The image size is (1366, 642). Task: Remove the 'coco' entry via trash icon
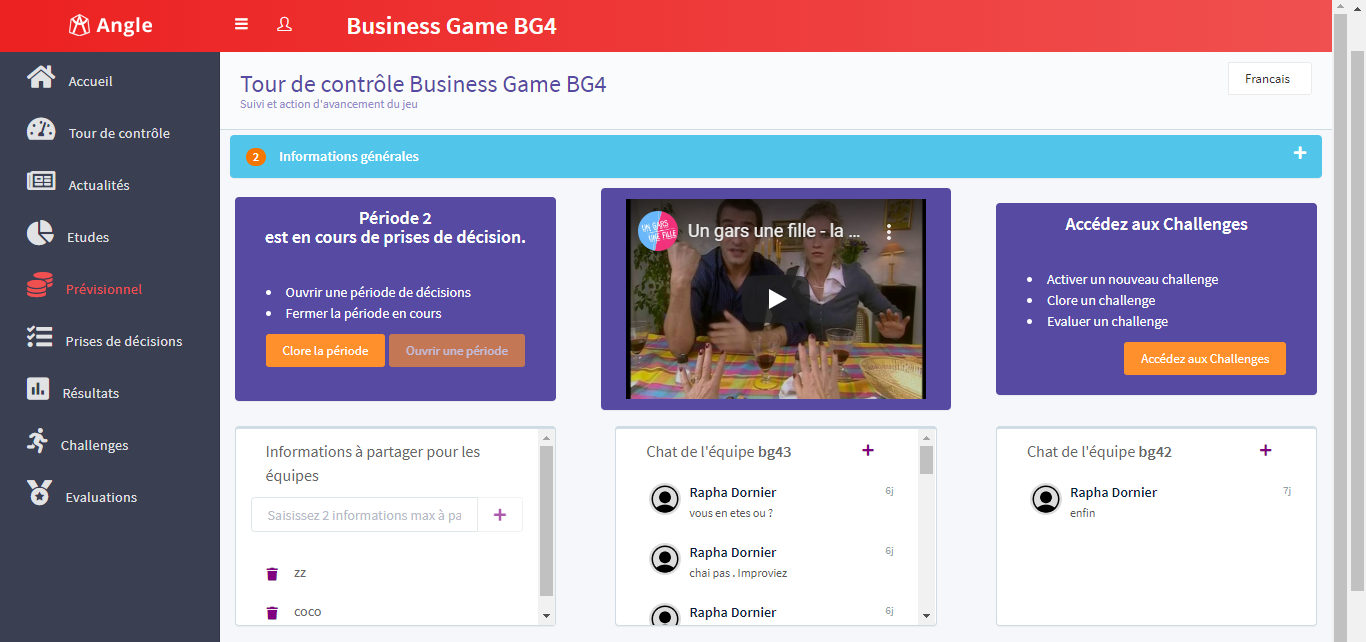(272, 612)
